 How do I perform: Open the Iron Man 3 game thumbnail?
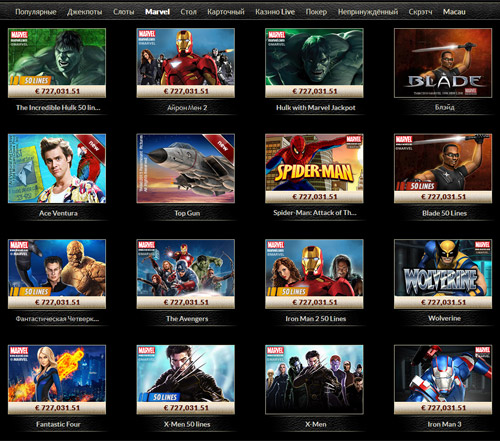443,379
